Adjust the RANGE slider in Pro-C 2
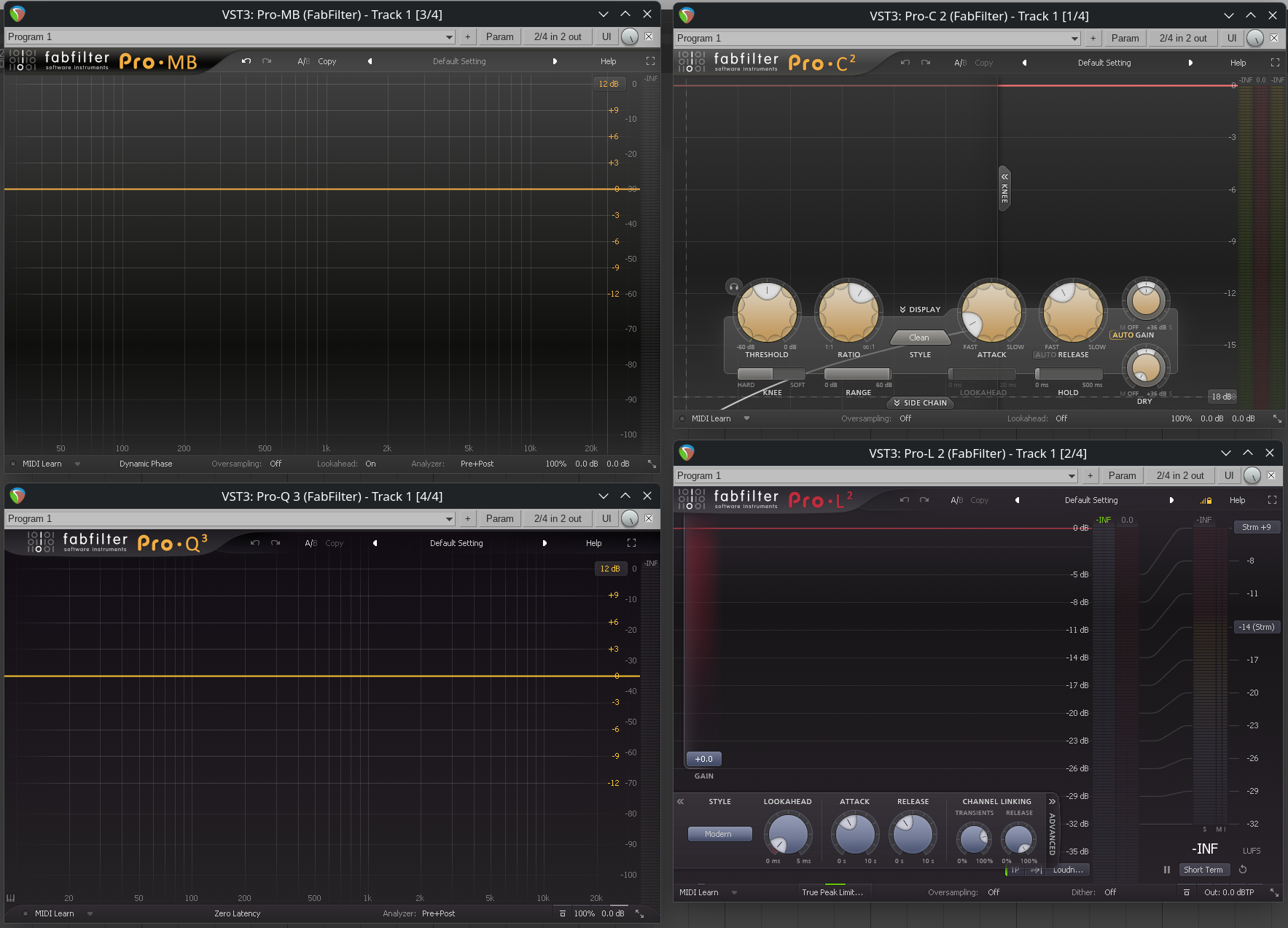 [858, 374]
